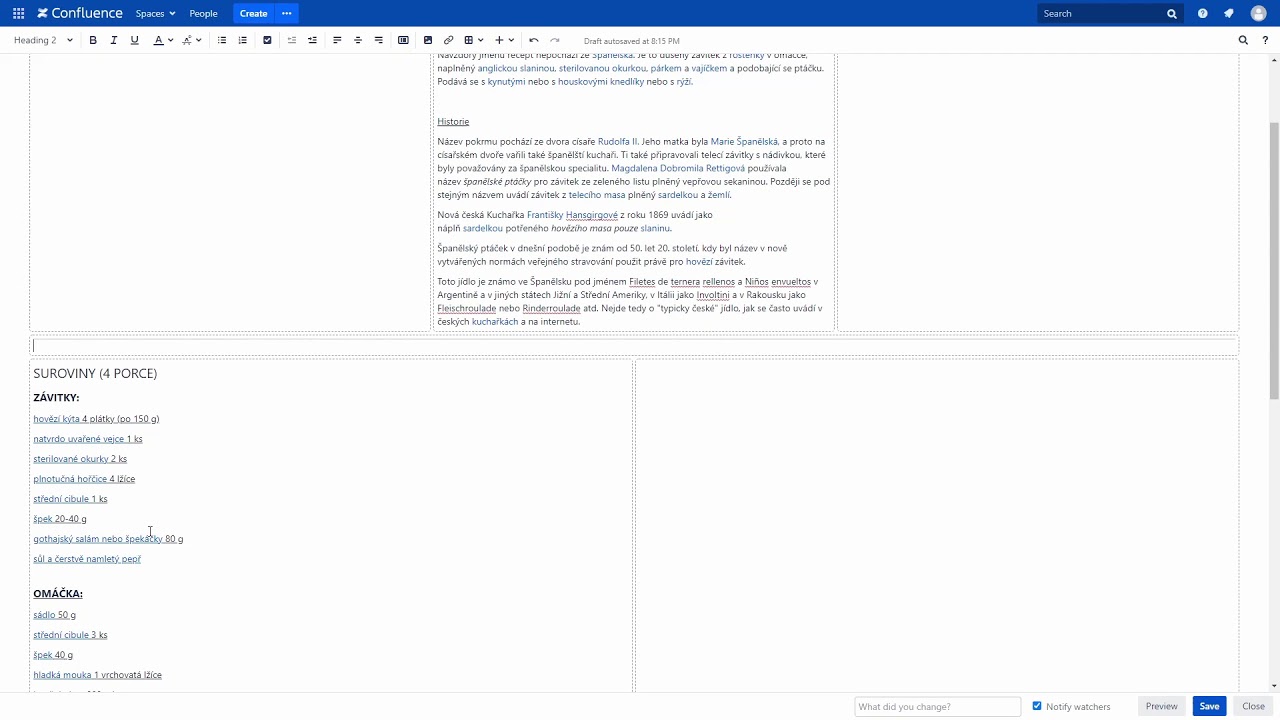Focus the 'What did you change?' field

(938, 706)
